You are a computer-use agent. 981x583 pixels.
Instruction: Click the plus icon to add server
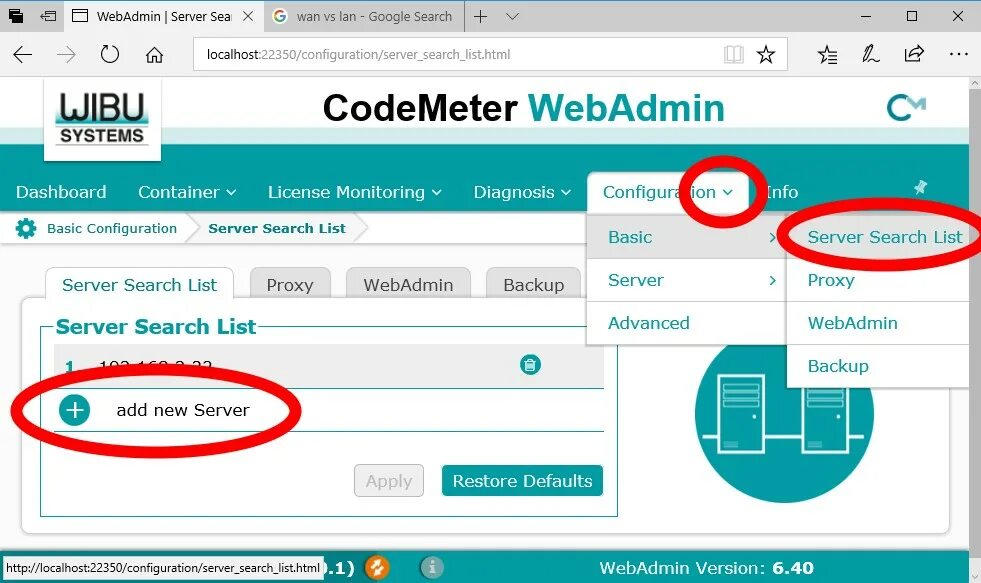point(74,410)
